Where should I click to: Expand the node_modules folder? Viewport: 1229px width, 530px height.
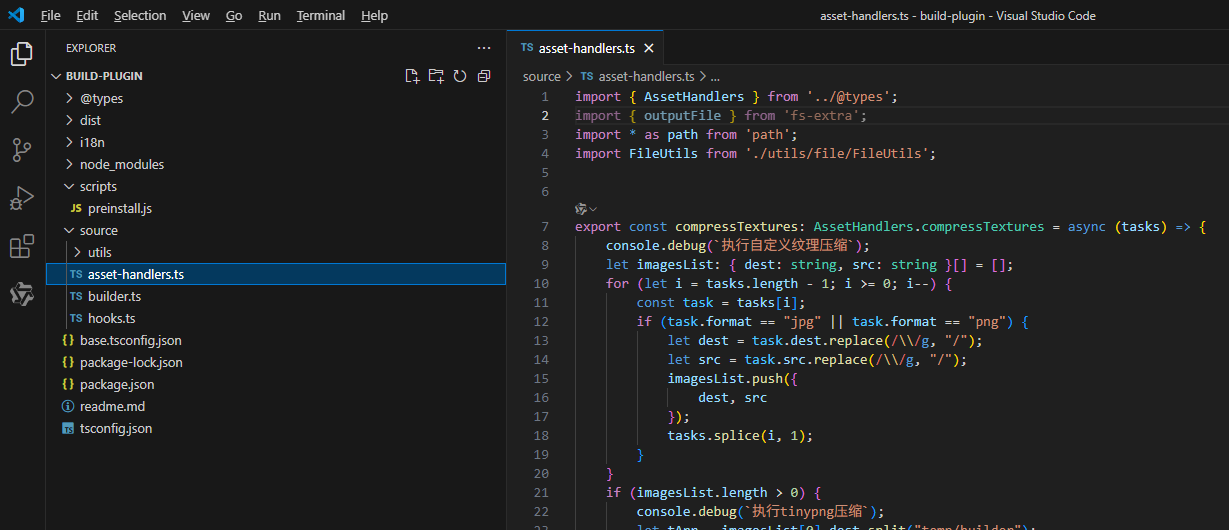[121, 164]
